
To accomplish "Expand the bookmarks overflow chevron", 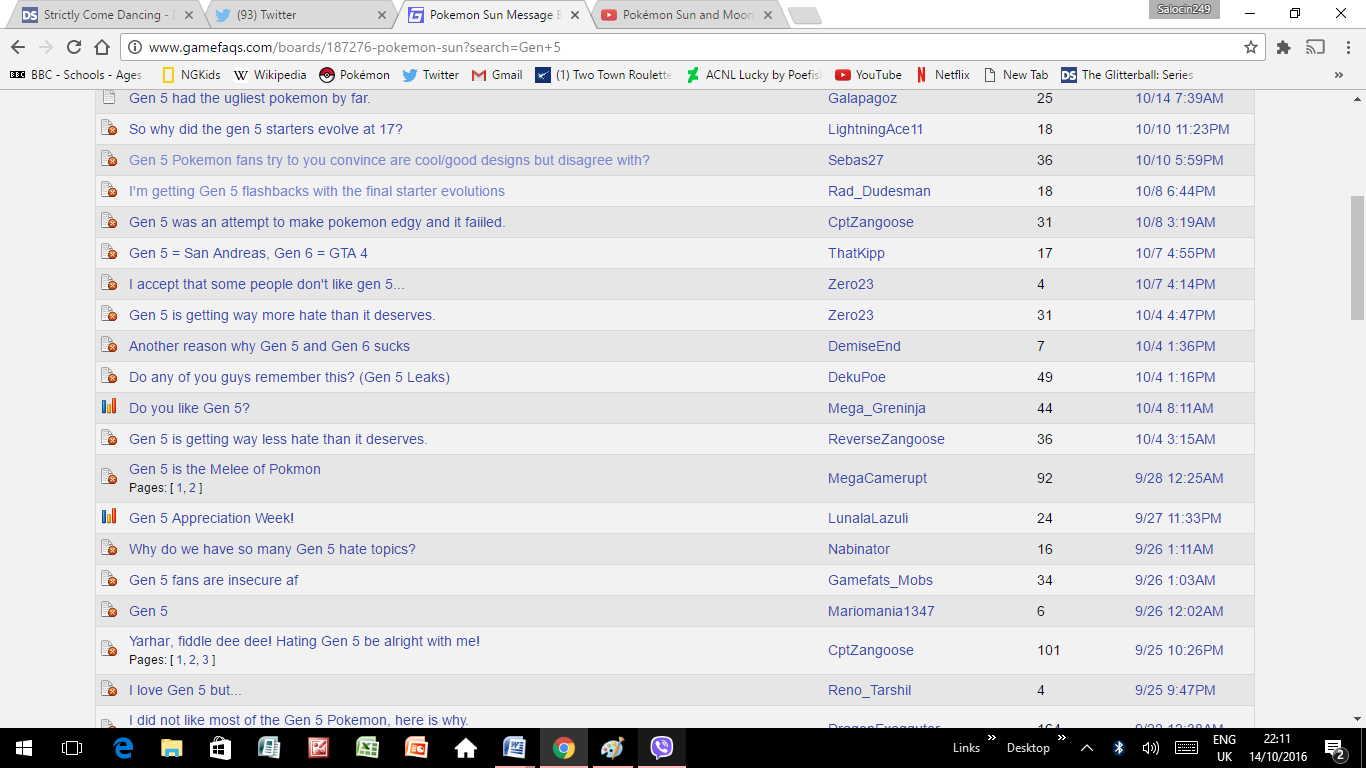I will (1339, 75).
